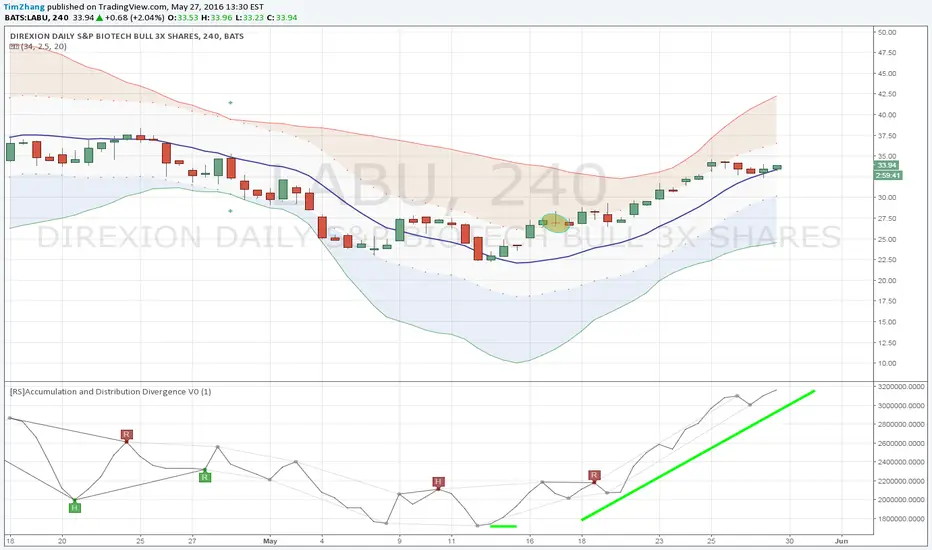932x550 pixels.
Task: Click the 30.00 price axis label
Action: (x=886, y=197)
